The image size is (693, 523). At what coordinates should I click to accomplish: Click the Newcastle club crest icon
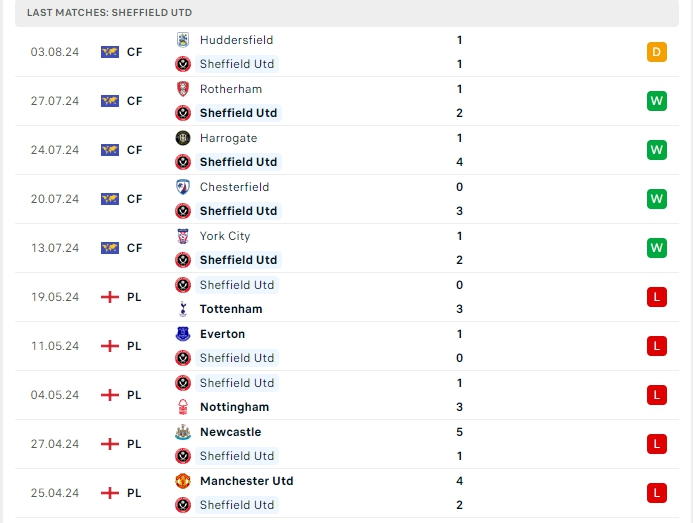183,432
